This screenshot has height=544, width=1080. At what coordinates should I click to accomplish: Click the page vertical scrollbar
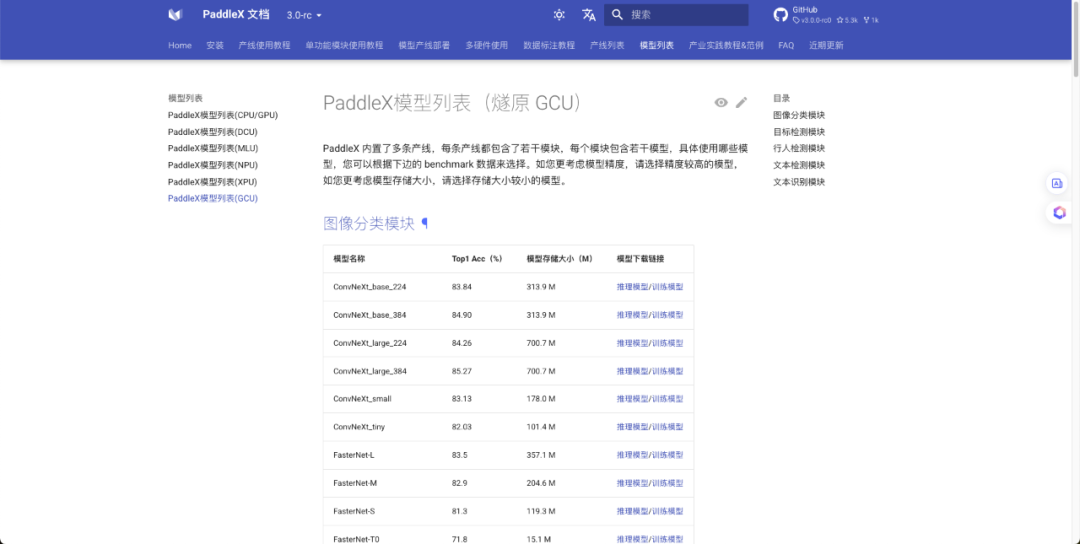click(1076, 38)
